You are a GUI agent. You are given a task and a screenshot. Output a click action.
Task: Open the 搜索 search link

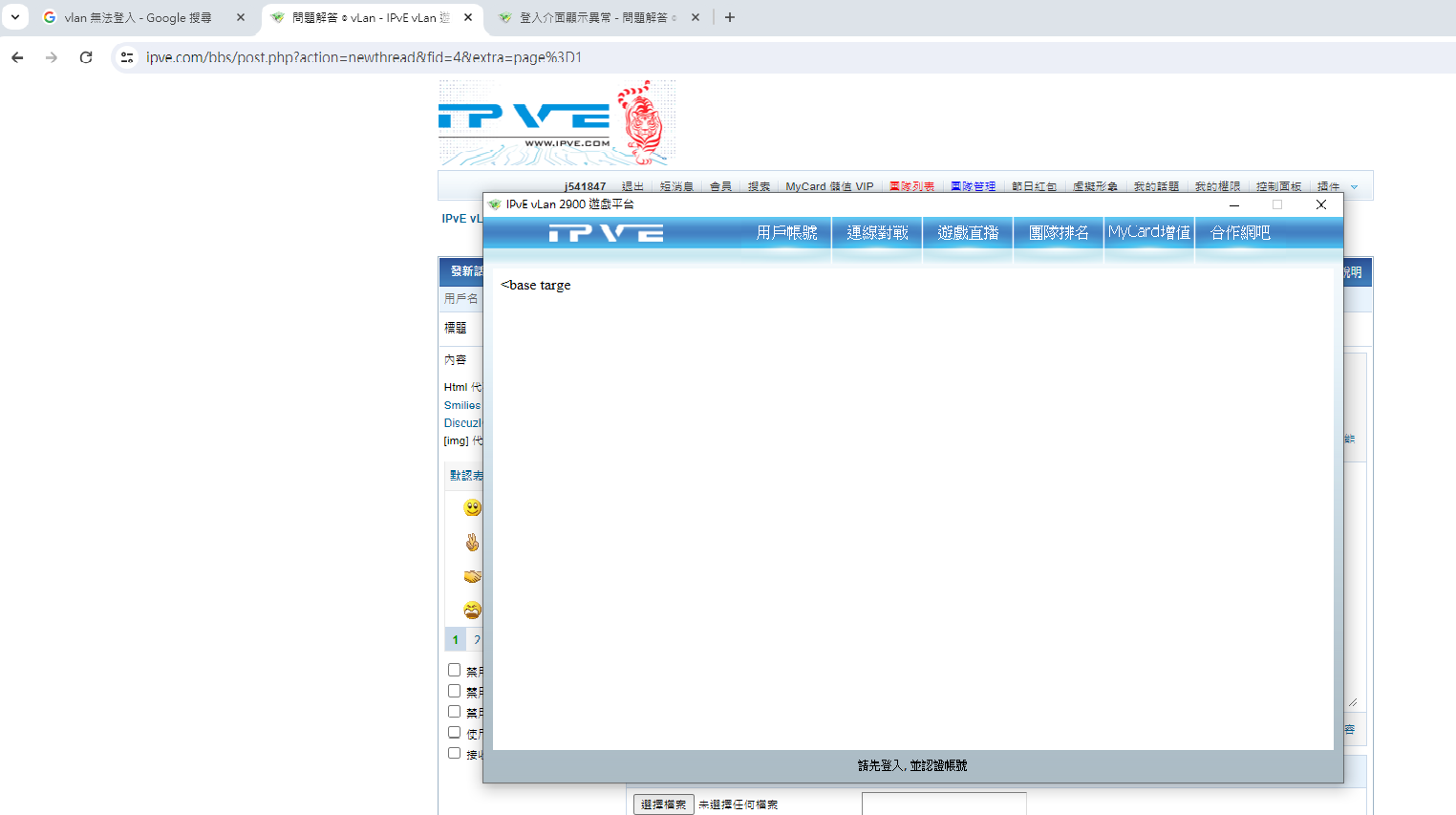[x=759, y=186]
